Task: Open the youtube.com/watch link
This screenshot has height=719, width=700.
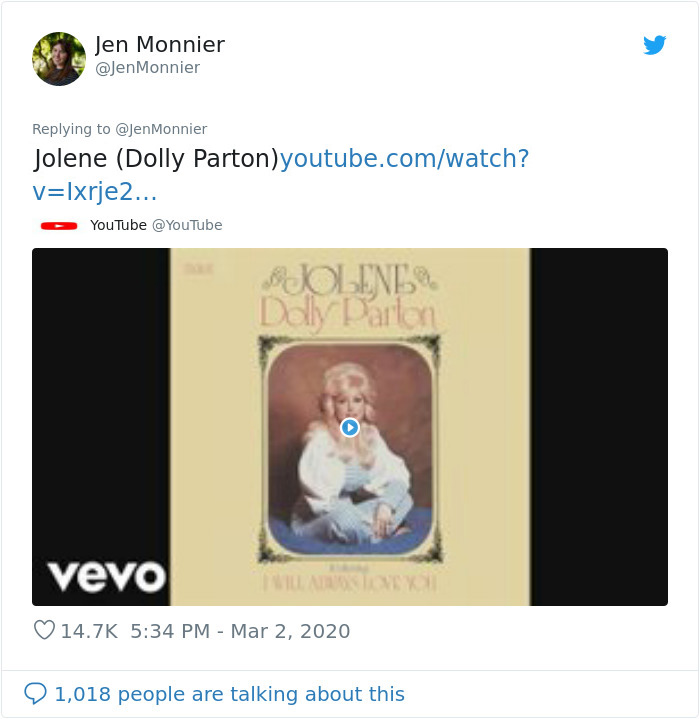Action: [405, 159]
